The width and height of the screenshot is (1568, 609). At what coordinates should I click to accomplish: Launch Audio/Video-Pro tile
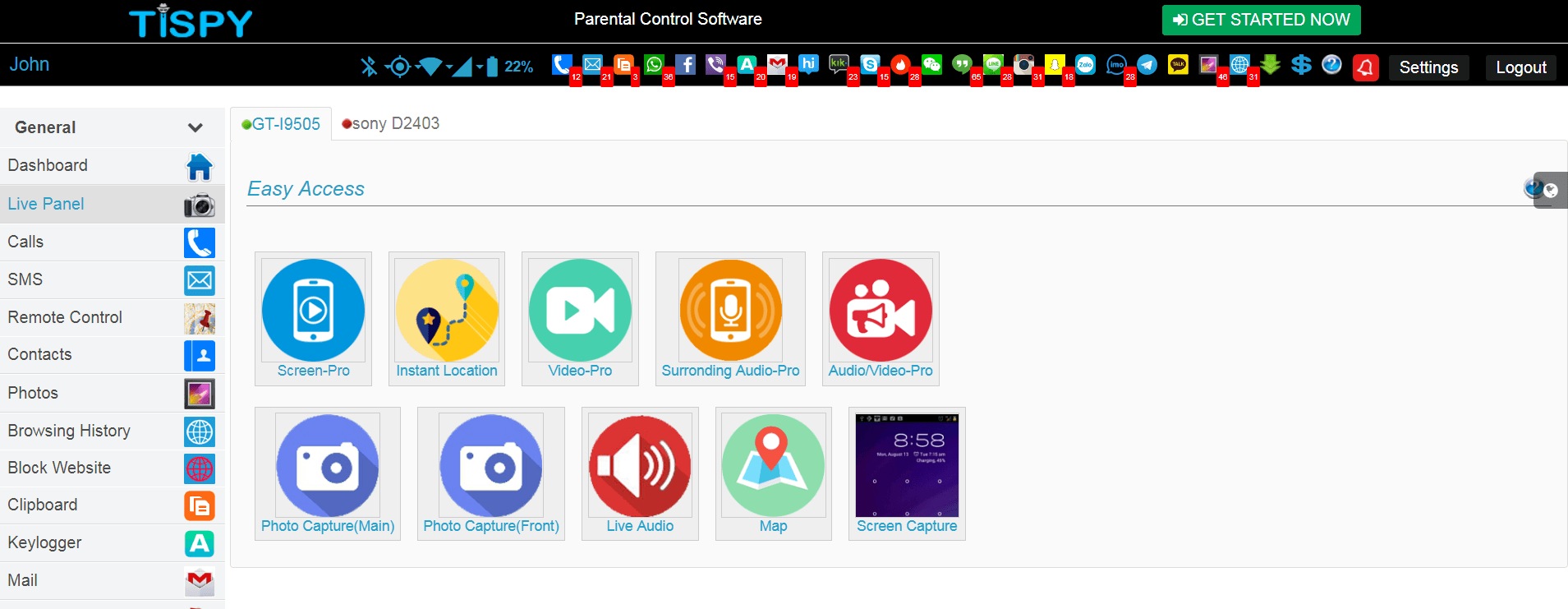click(x=881, y=318)
